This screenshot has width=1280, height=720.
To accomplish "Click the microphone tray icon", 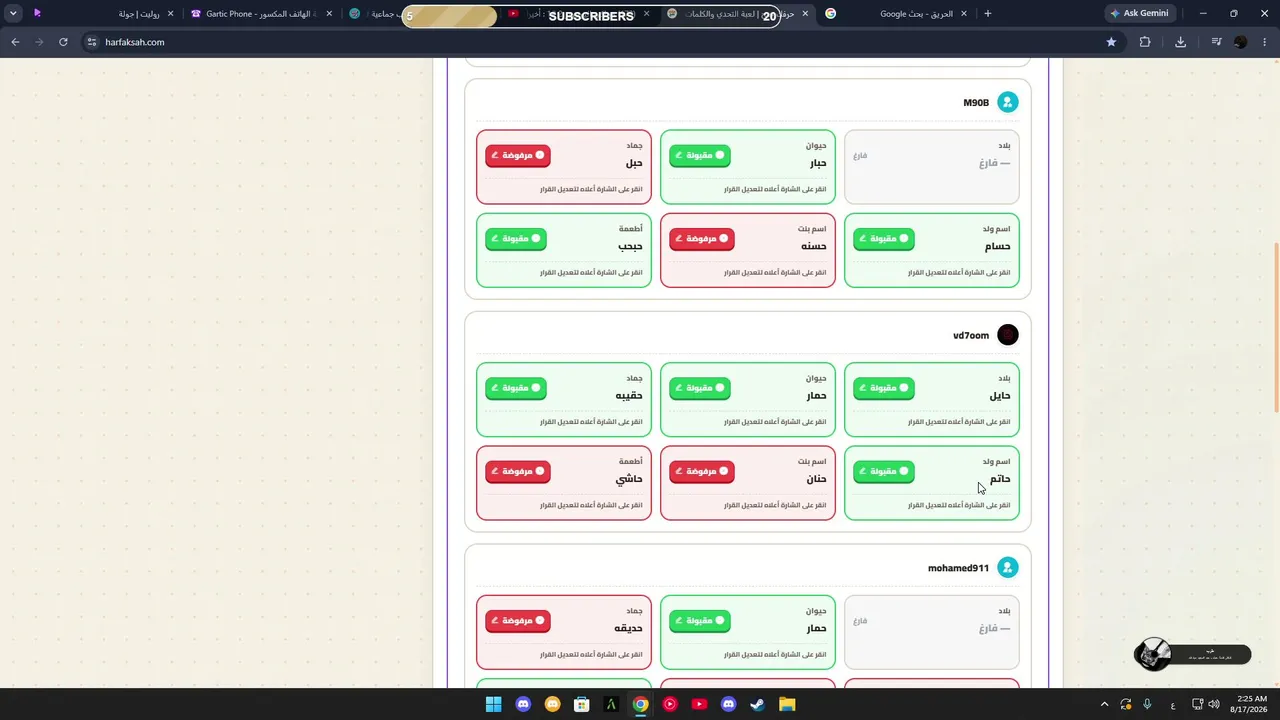I will pyautogui.click(x=1147, y=704).
